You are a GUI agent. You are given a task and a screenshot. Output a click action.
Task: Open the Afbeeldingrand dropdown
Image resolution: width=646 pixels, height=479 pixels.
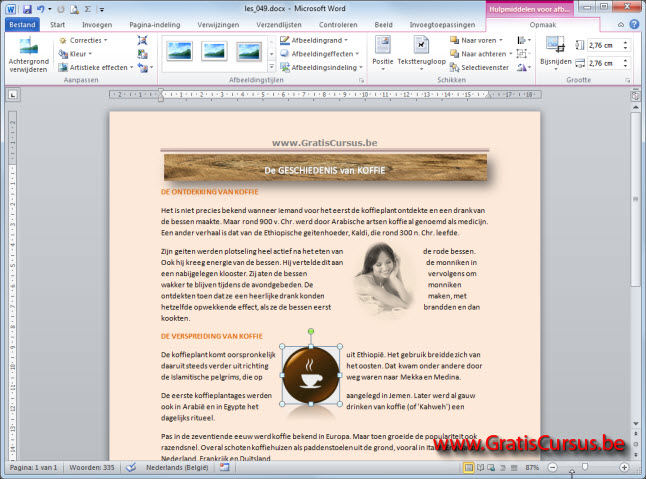pyautogui.click(x=314, y=40)
